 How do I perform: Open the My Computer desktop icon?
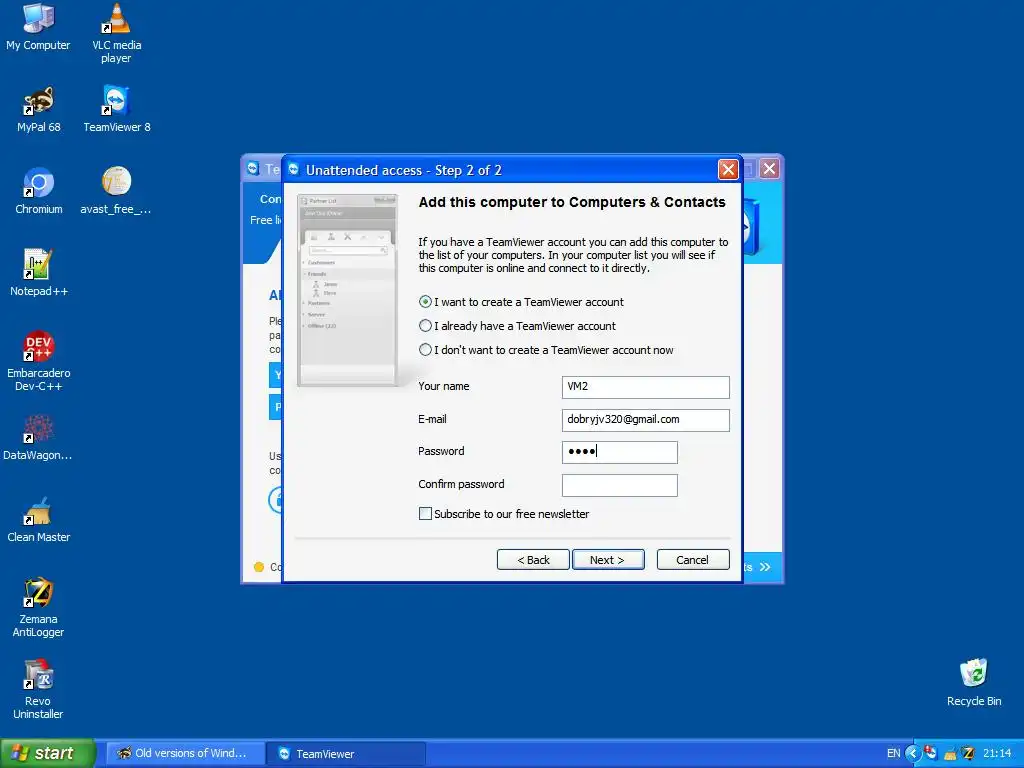pos(38,26)
